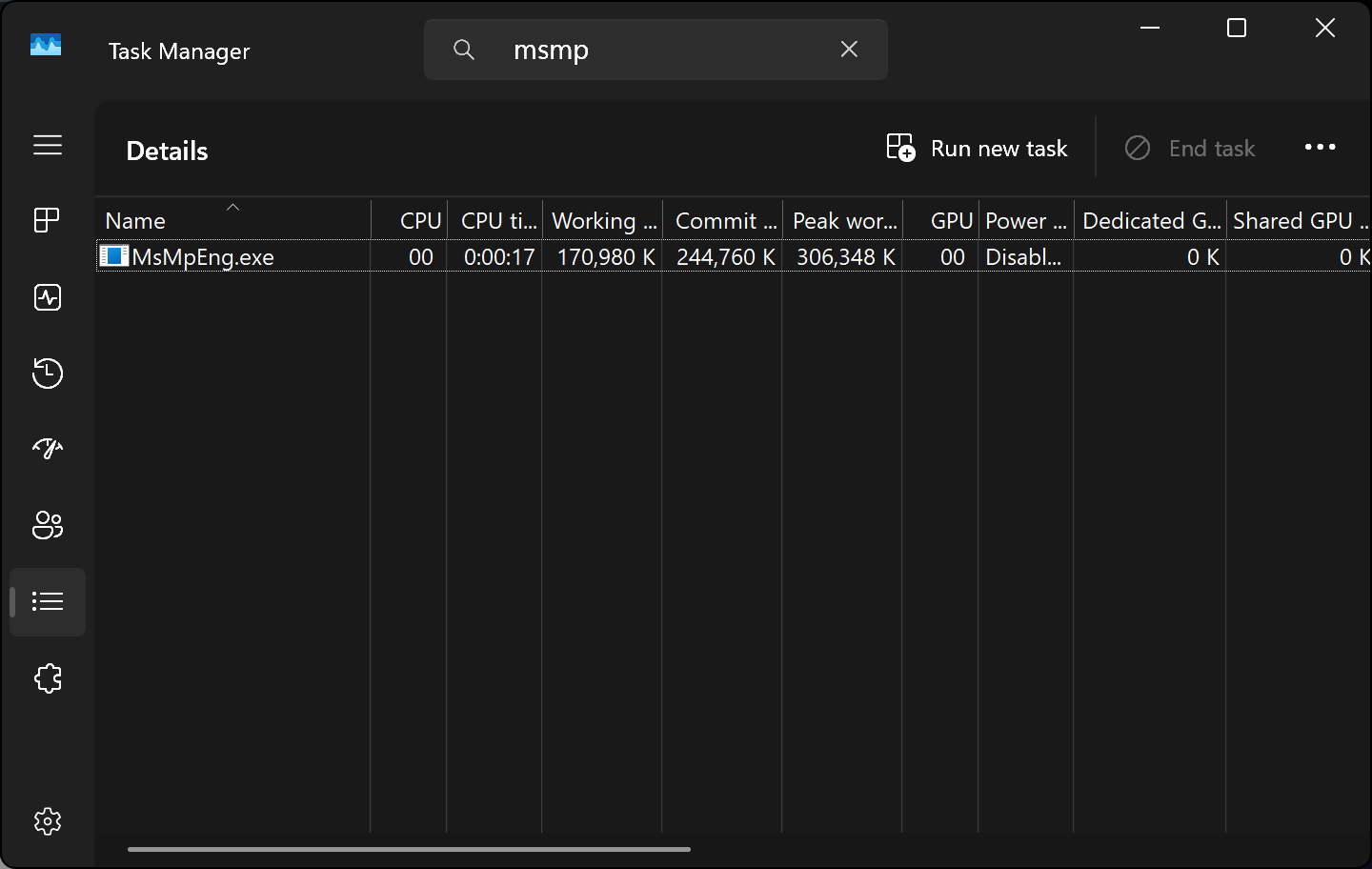Sort by the Shared GPU memory column header

click(1300, 220)
